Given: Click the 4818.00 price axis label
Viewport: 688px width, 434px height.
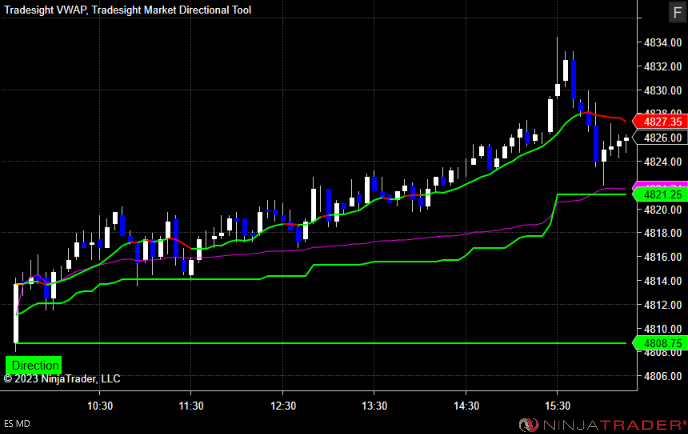Looking at the screenshot, I should click(663, 233).
